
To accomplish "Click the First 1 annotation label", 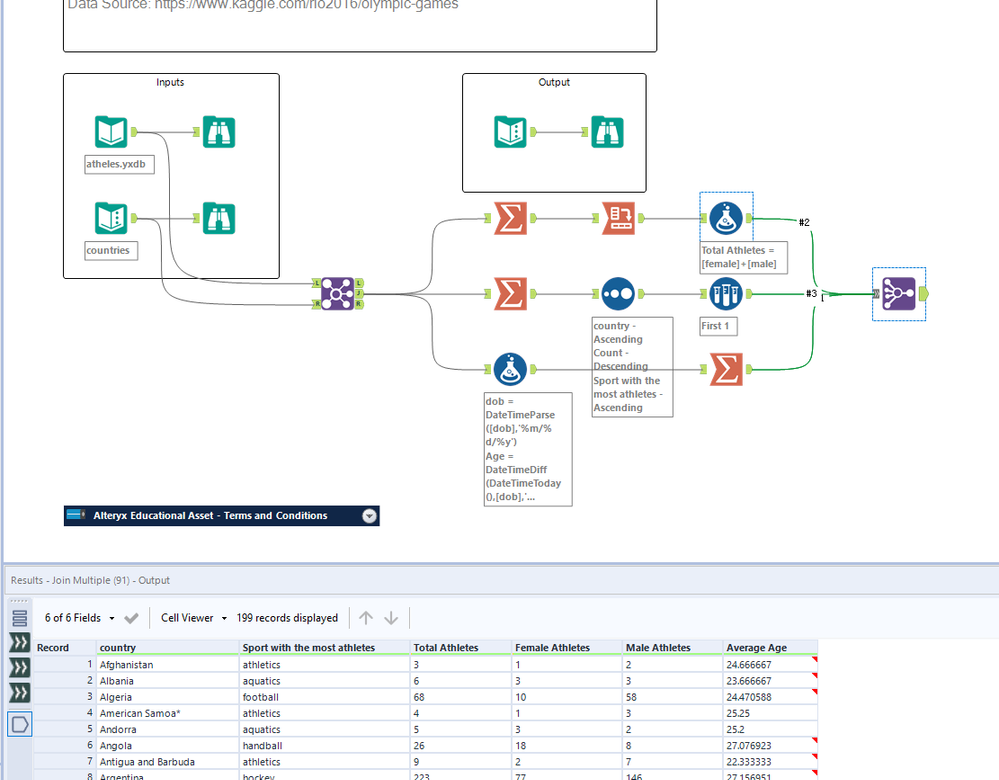I will pyautogui.click(x=718, y=326).
